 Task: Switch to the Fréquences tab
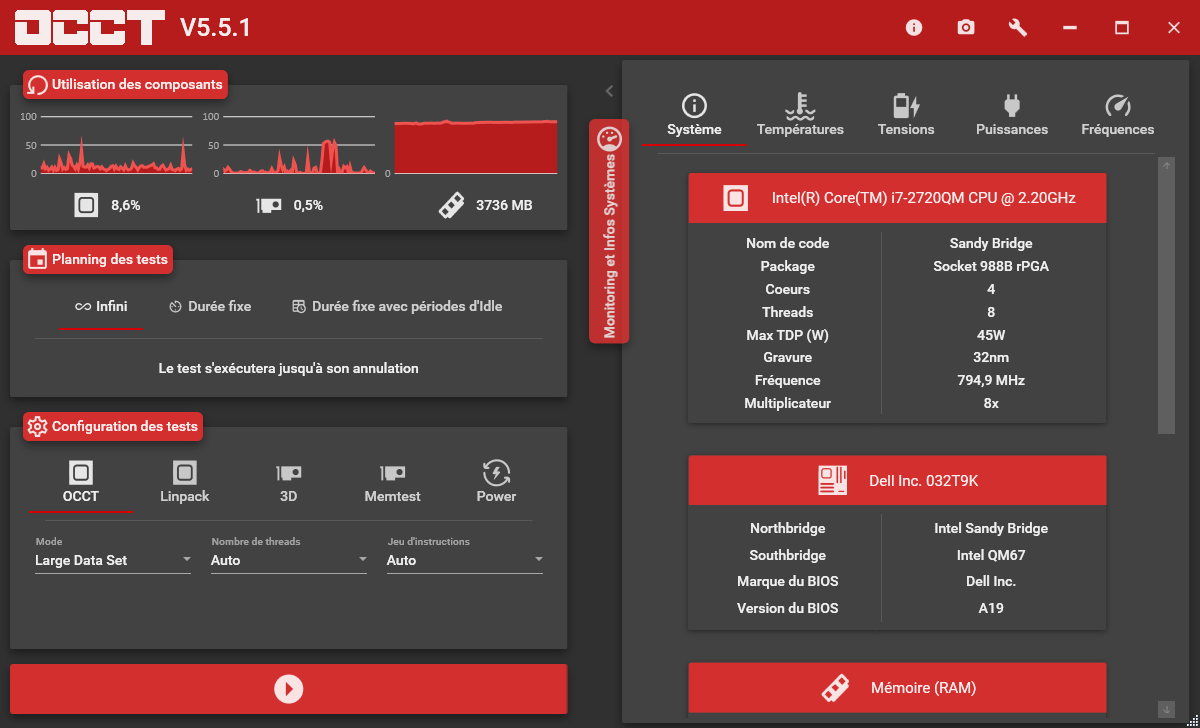click(x=1118, y=116)
